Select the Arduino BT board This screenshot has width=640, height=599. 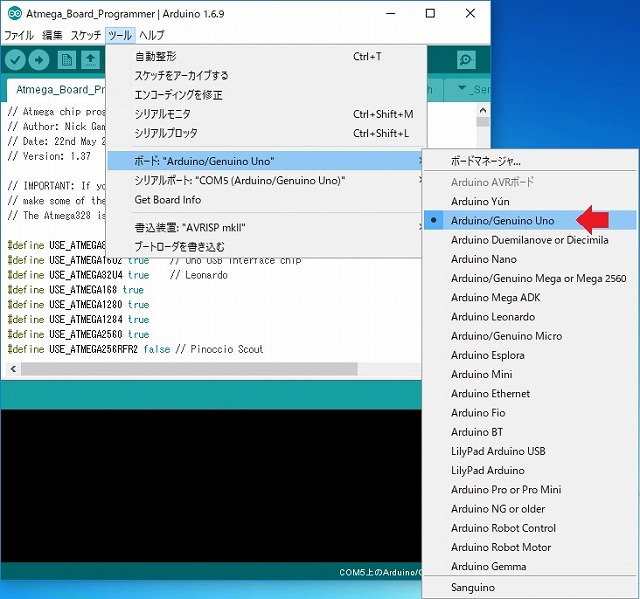click(x=530, y=432)
